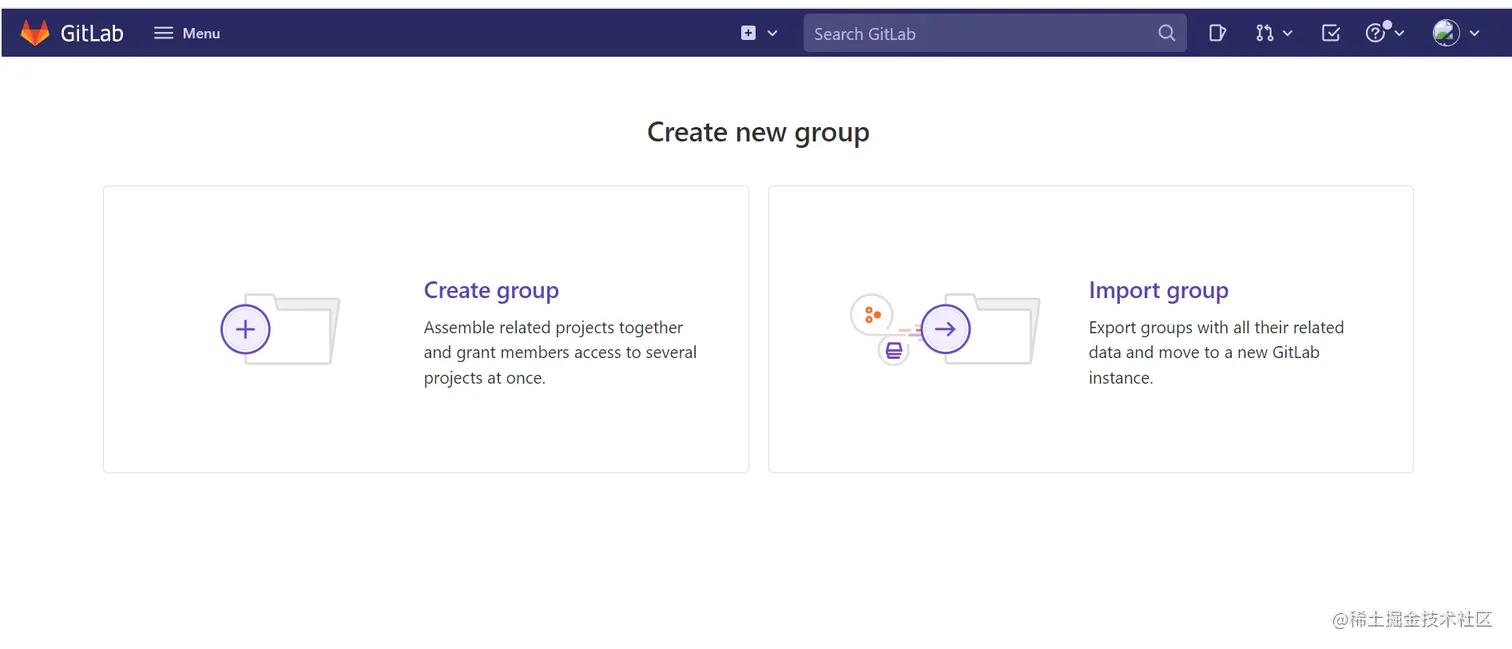Click the magnifying glass search icon
This screenshot has width=1512, height=649.
1166,33
